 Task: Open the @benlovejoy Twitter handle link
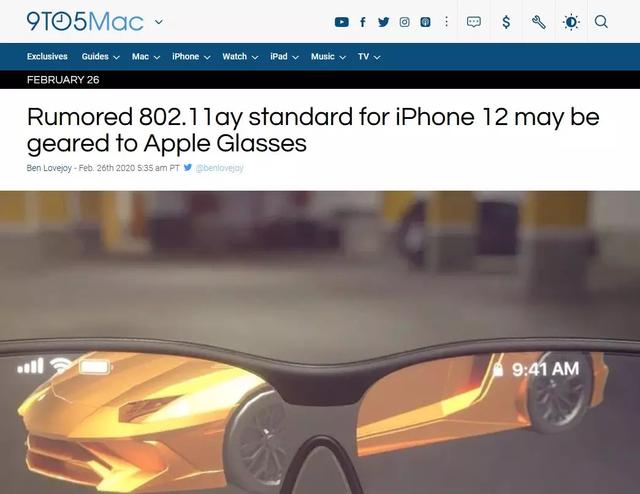(x=220, y=168)
